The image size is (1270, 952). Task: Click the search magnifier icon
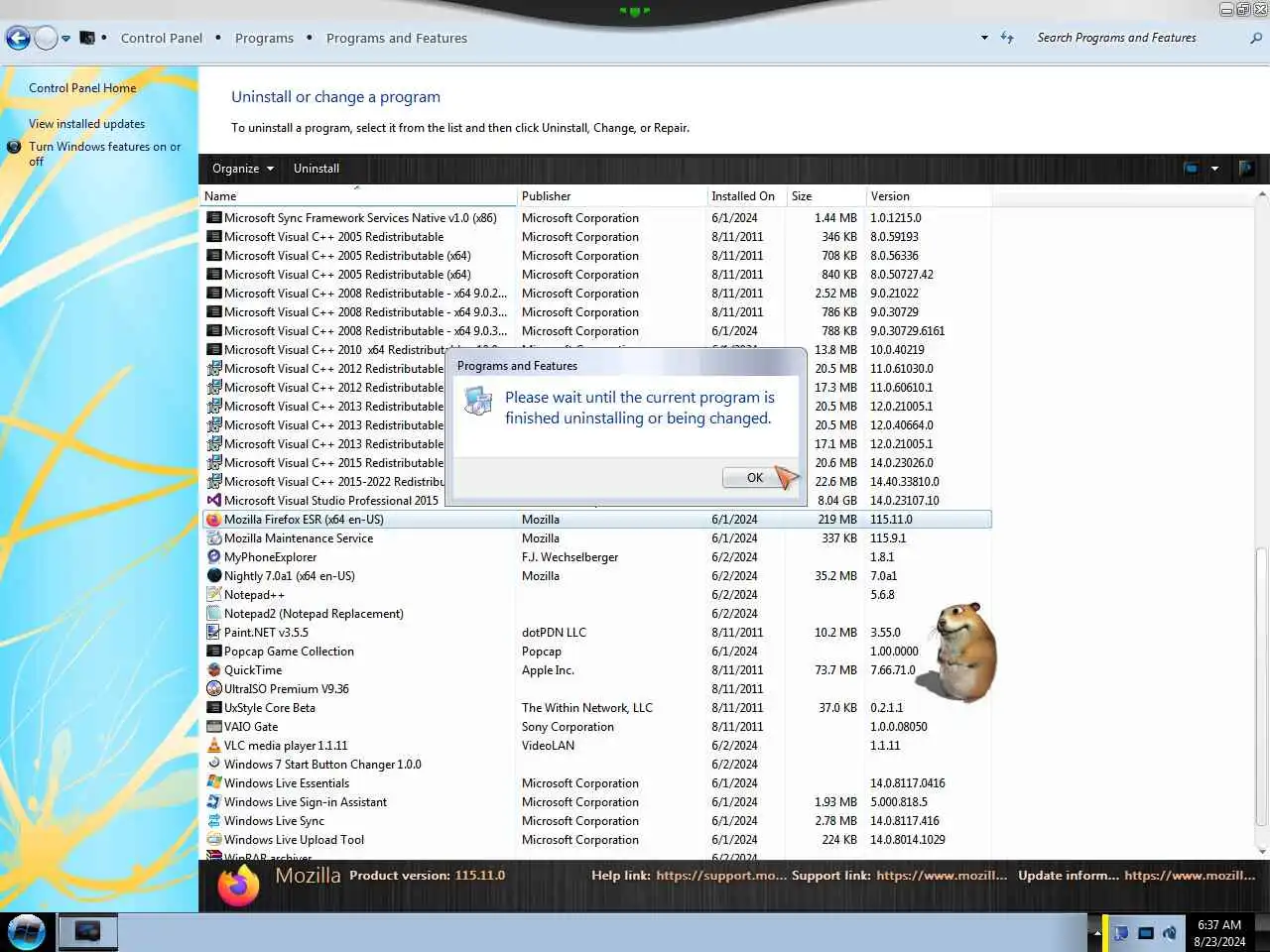tap(1256, 38)
